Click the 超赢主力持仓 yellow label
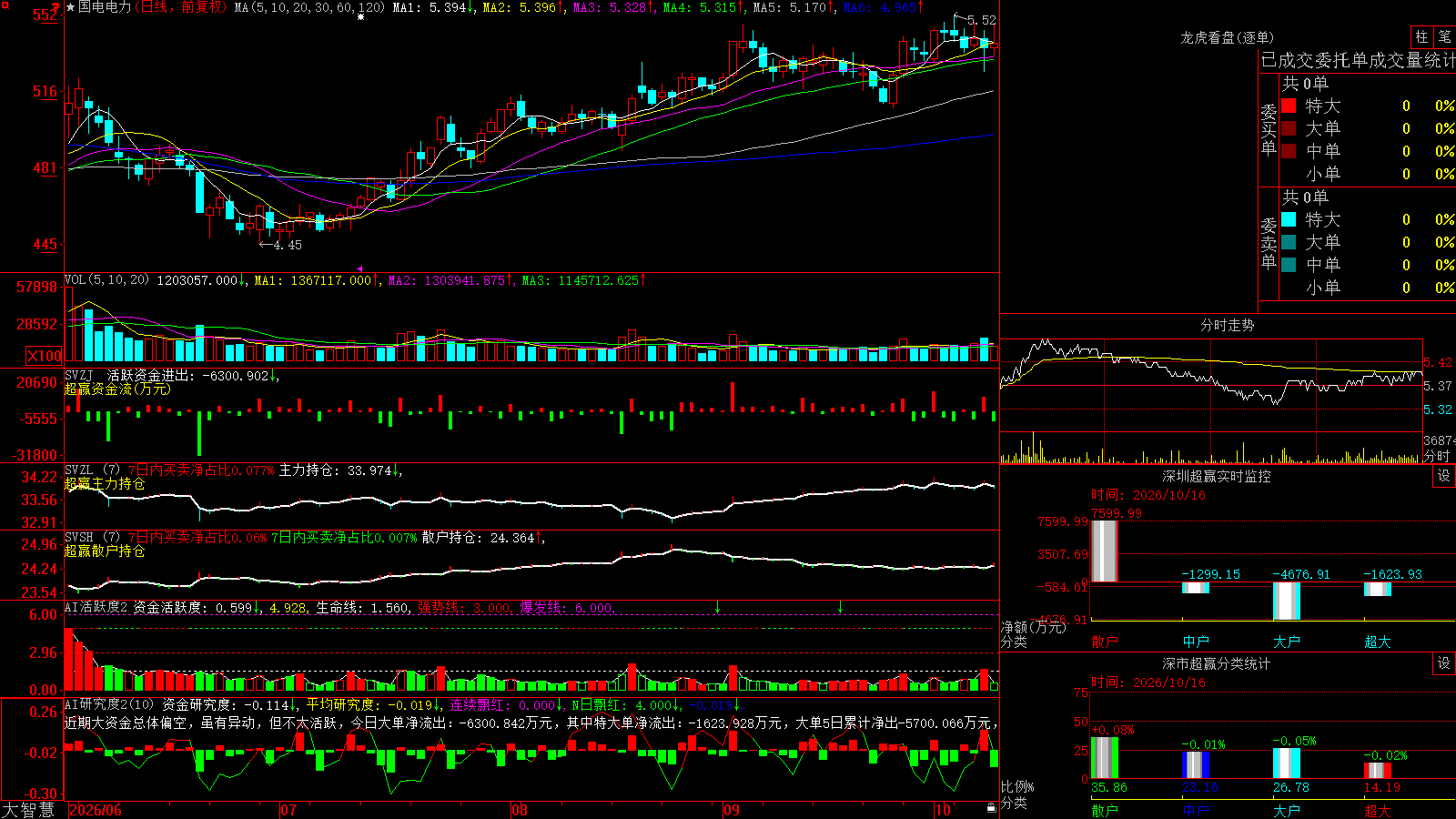Viewport: 1456px width, 819px height. point(105,483)
